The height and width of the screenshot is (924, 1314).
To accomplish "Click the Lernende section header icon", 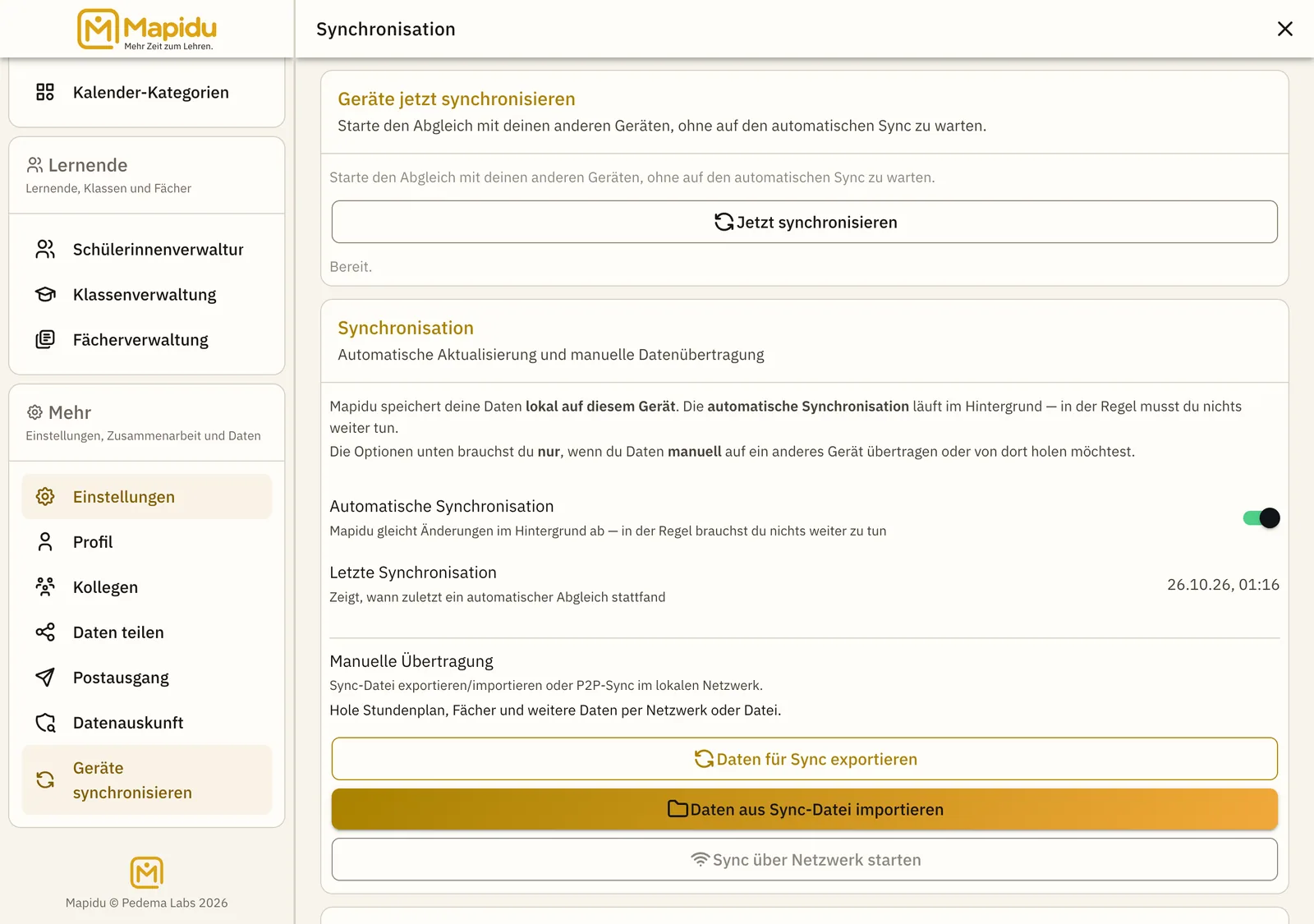I will coord(34,165).
